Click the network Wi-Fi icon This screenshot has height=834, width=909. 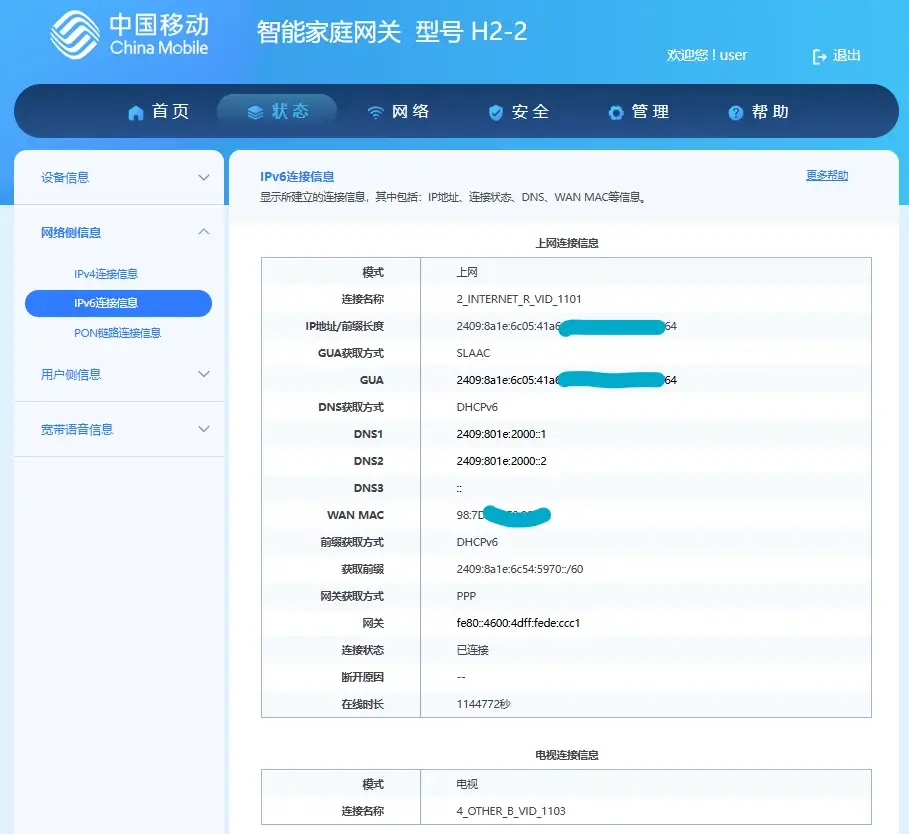(x=375, y=113)
